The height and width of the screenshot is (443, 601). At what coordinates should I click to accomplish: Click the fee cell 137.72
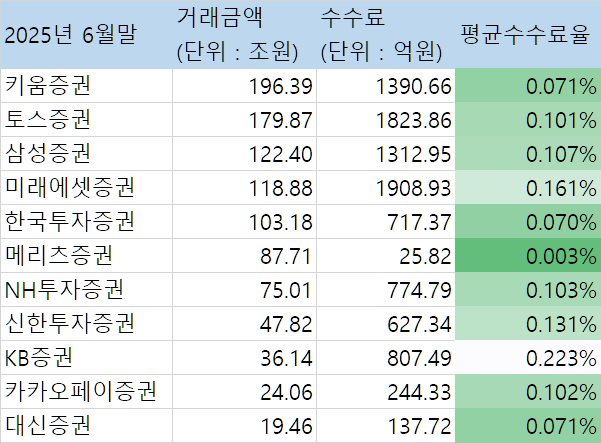386,425
